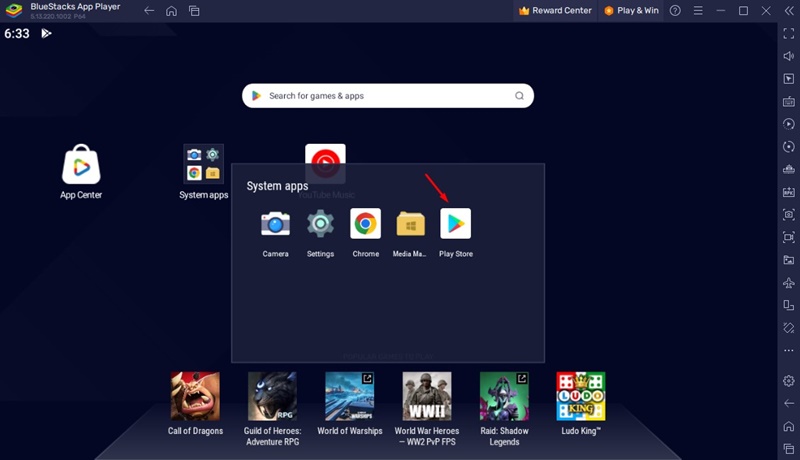Open BlueStacks settings gear in sidebar
Image resolution: width=800 pixels, height=460 pixels.
tap(789, 380)
